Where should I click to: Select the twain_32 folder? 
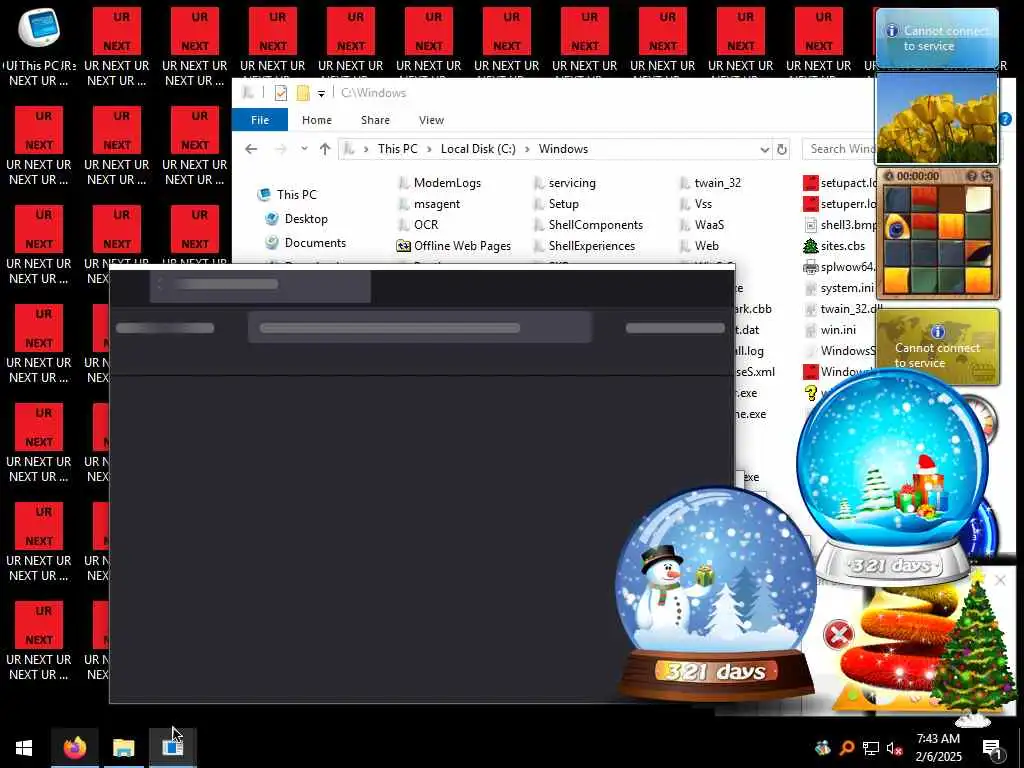[x=711, y=183]
